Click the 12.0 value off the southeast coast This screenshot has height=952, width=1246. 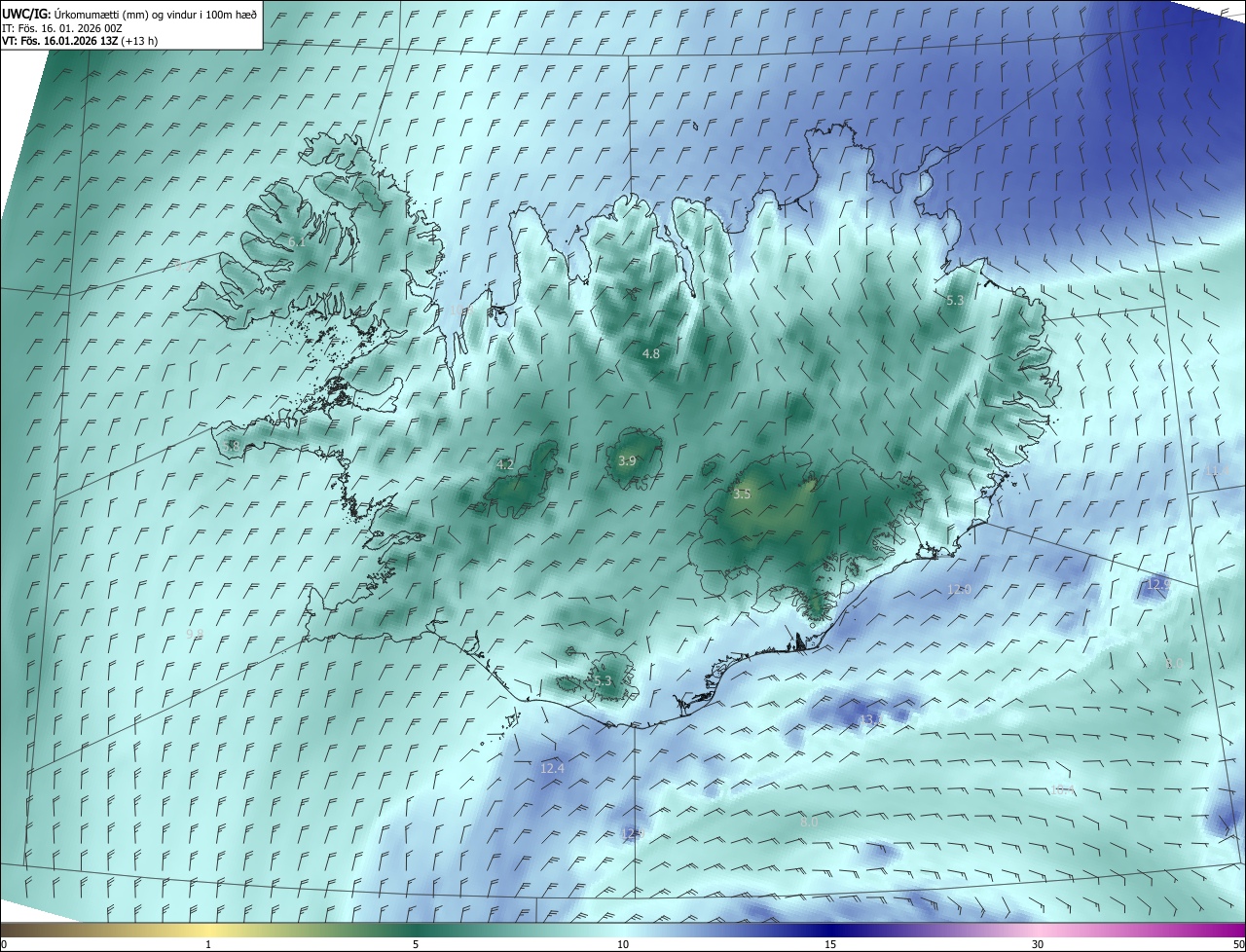pos(959,590)
